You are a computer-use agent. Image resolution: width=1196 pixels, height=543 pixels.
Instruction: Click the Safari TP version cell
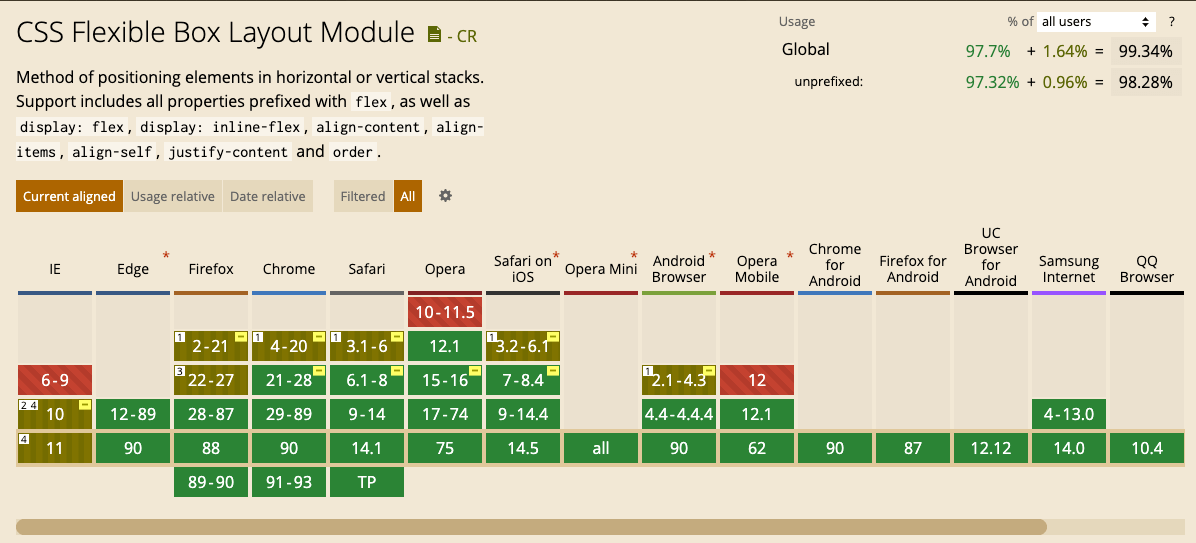[x=367, y=481]
